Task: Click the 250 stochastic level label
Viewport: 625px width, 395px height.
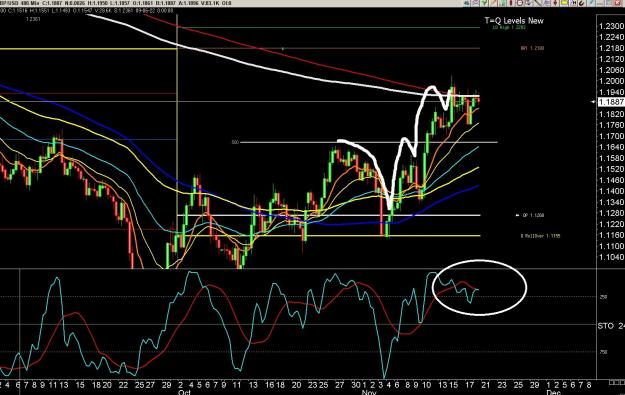Action: coord(603,297)
